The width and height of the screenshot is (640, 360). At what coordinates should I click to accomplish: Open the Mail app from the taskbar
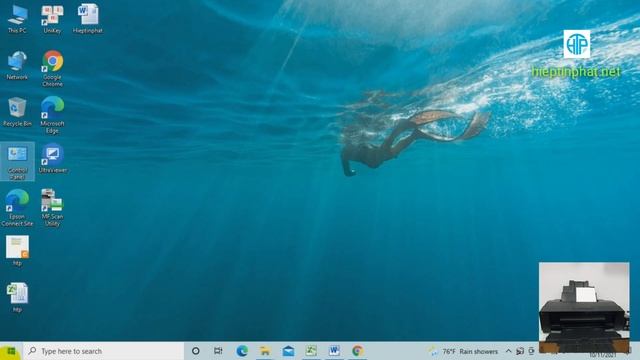289,351
